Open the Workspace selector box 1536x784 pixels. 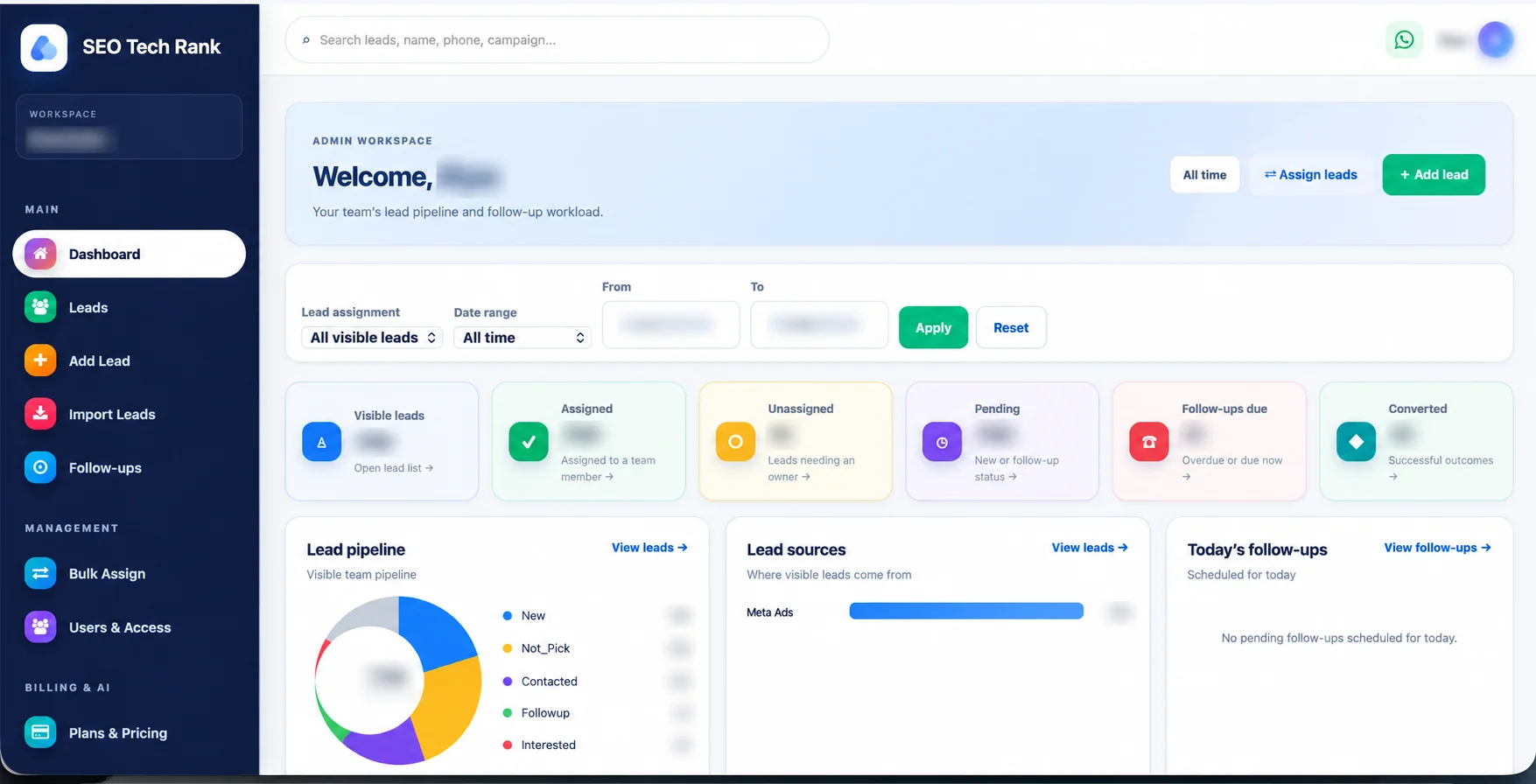(x=130, y=127)
